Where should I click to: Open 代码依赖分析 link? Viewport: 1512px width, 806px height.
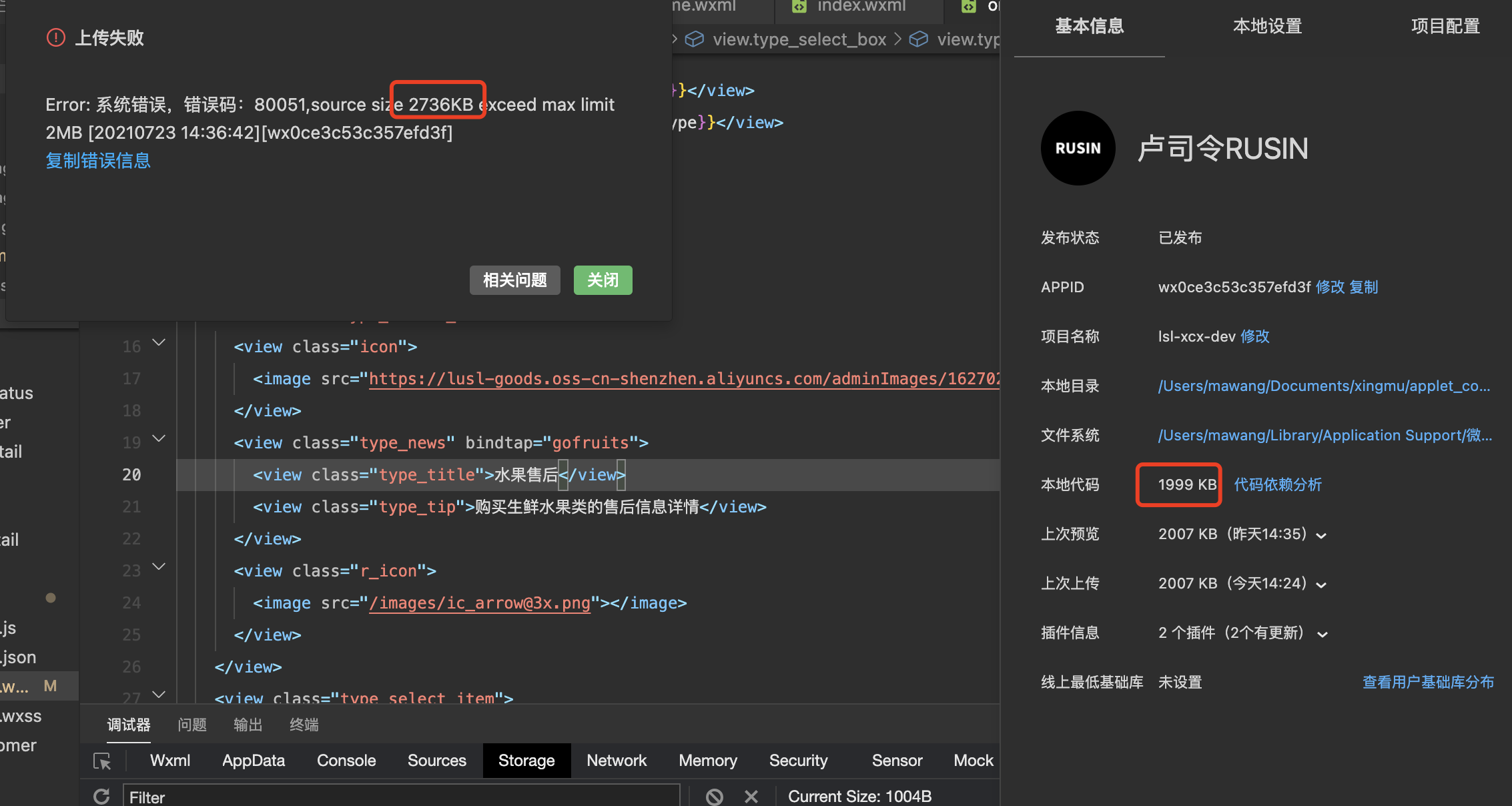coord(1278,485)
